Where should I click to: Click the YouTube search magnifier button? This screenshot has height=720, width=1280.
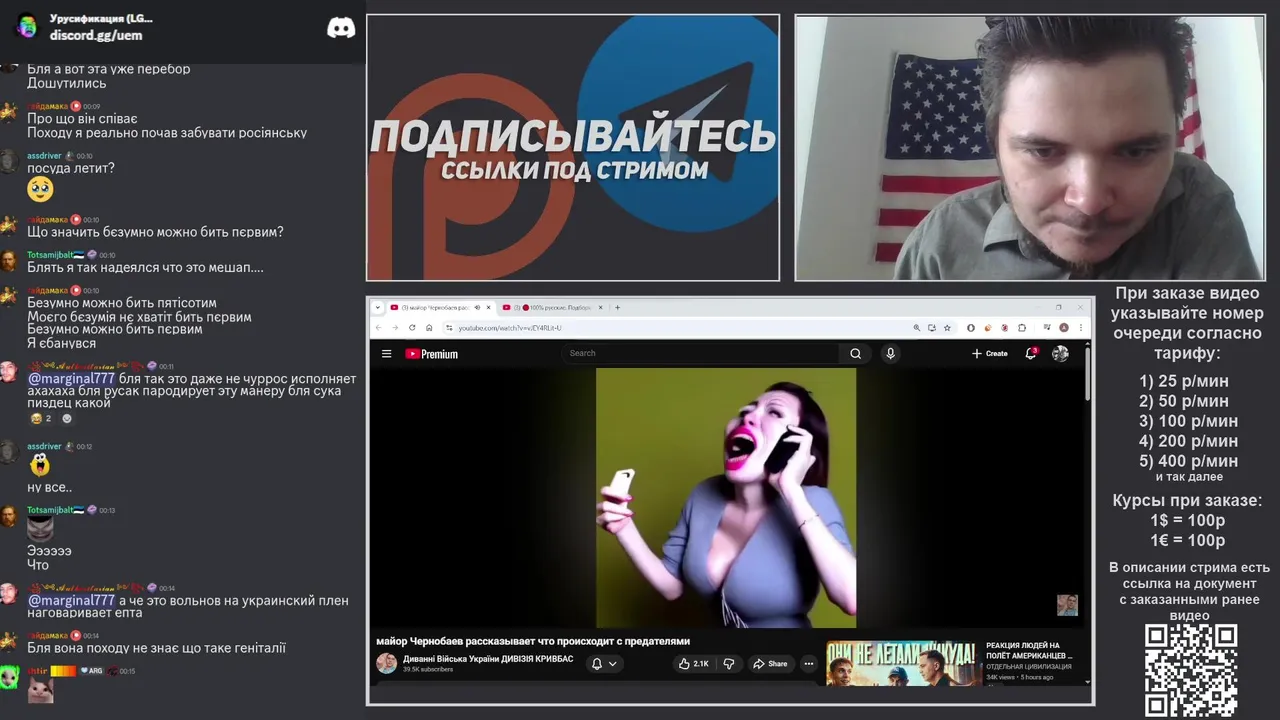click(855, 353)
